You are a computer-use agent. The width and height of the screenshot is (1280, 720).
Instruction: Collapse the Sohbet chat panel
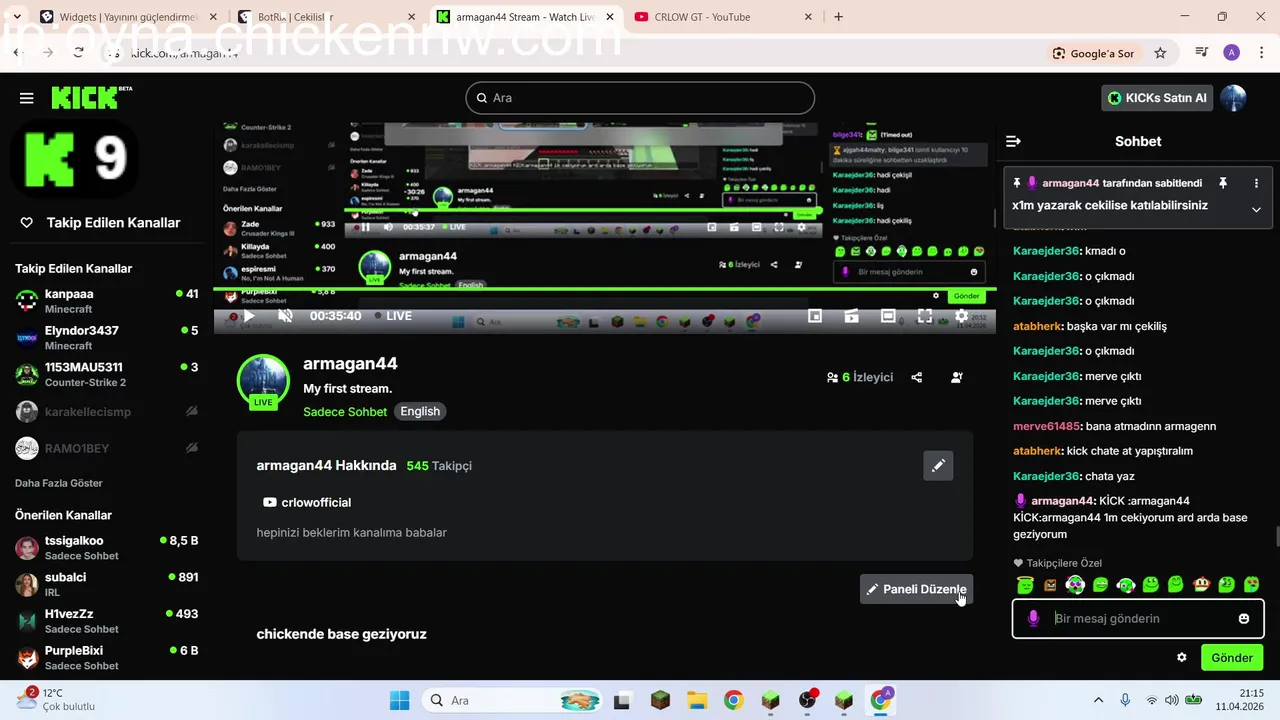(x=1013, y=141)
